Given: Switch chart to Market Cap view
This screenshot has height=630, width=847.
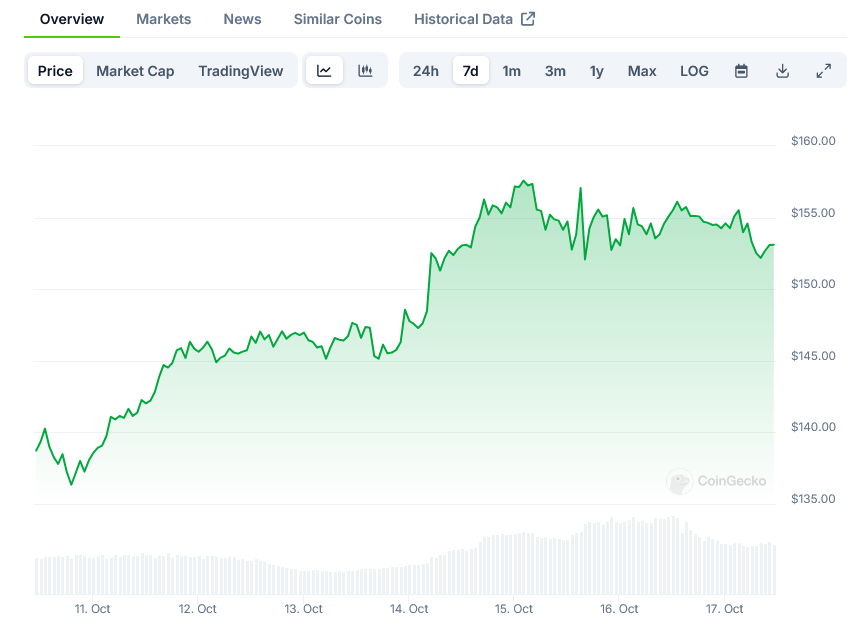Looking at the screenshot, I should coord(135,71).
